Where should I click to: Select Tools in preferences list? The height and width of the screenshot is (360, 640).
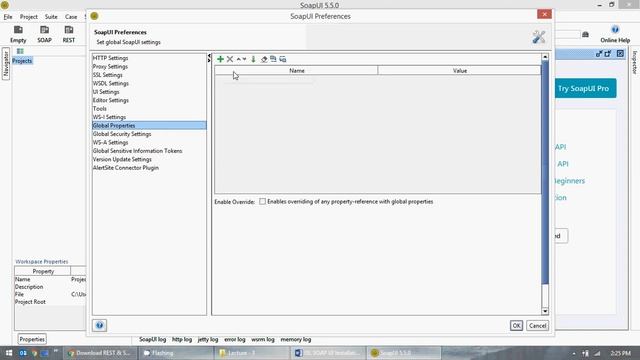pyautogui.click(x=149, y=109)
